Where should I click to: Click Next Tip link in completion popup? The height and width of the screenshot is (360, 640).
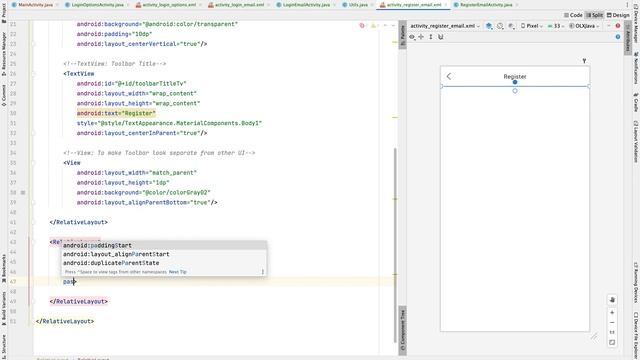click(178, 272)
